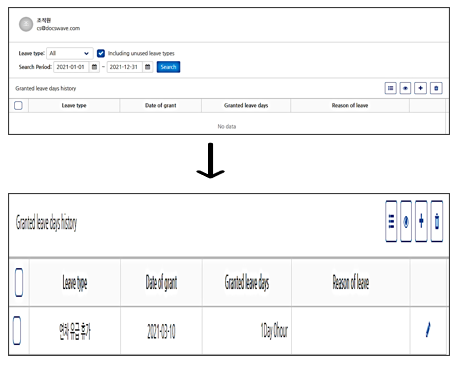Click trash icon in bottom enlarged panel
The width and height of the screenshot is (459, 372).
pos(437,221)
